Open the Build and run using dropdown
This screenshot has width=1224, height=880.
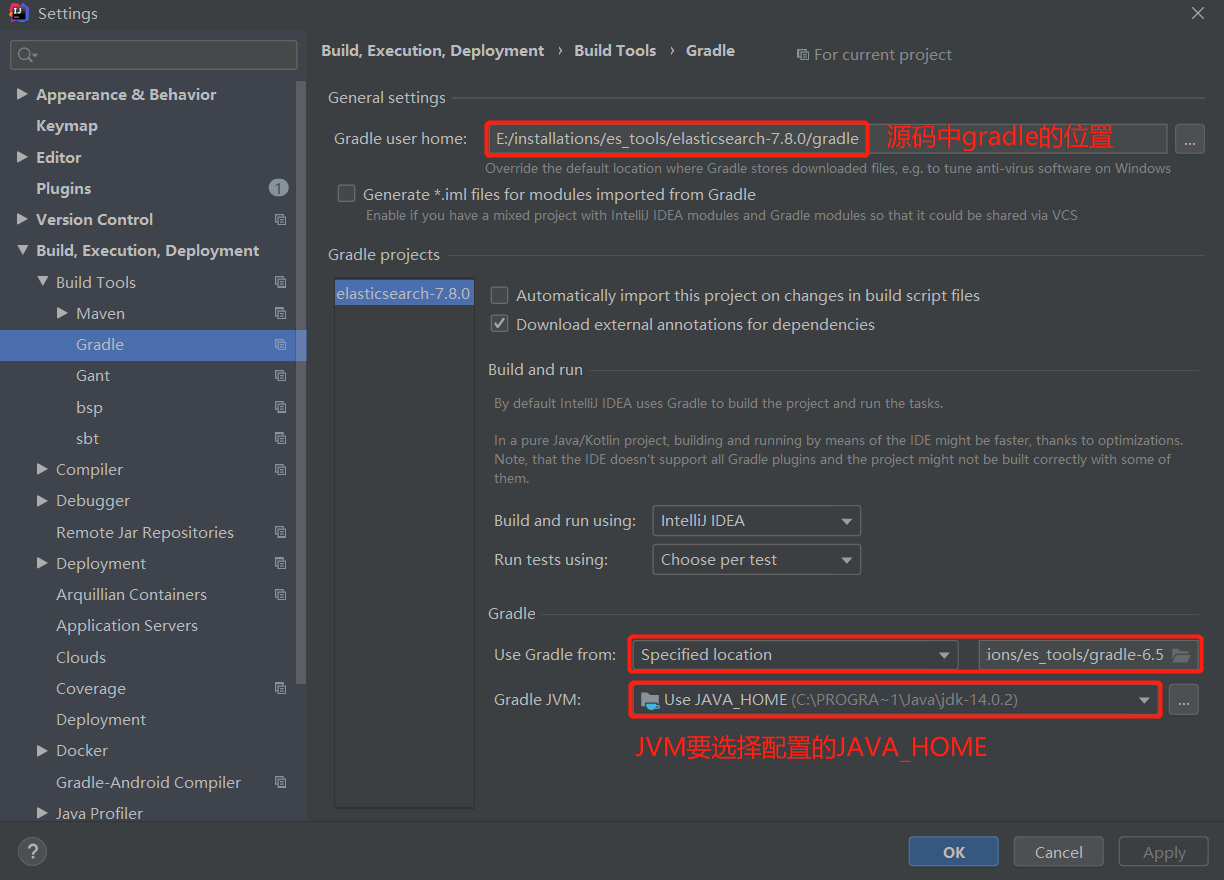(x=756, y=521)
